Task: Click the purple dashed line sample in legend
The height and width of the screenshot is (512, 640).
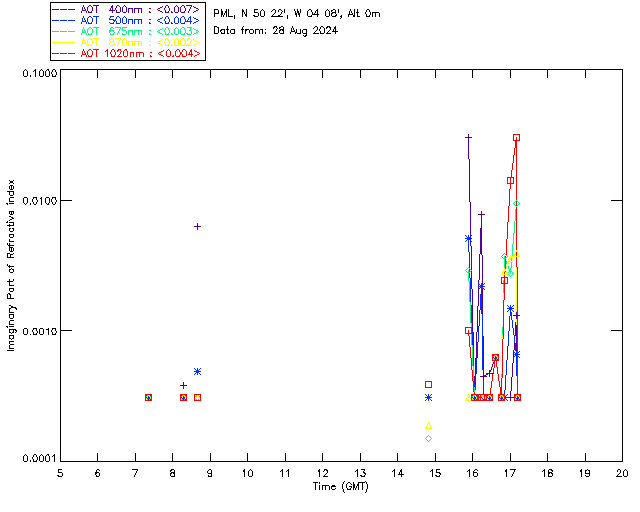Action: tap(64, 9)
